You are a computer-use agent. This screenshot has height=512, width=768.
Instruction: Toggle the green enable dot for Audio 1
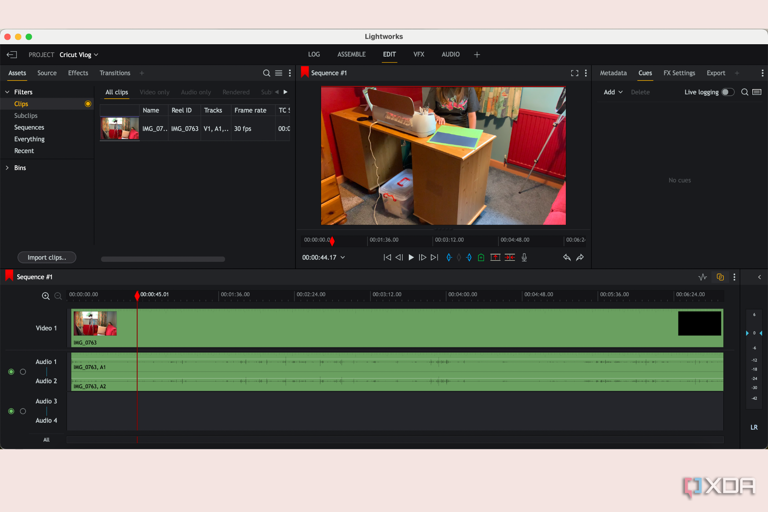tap(11, 372)
